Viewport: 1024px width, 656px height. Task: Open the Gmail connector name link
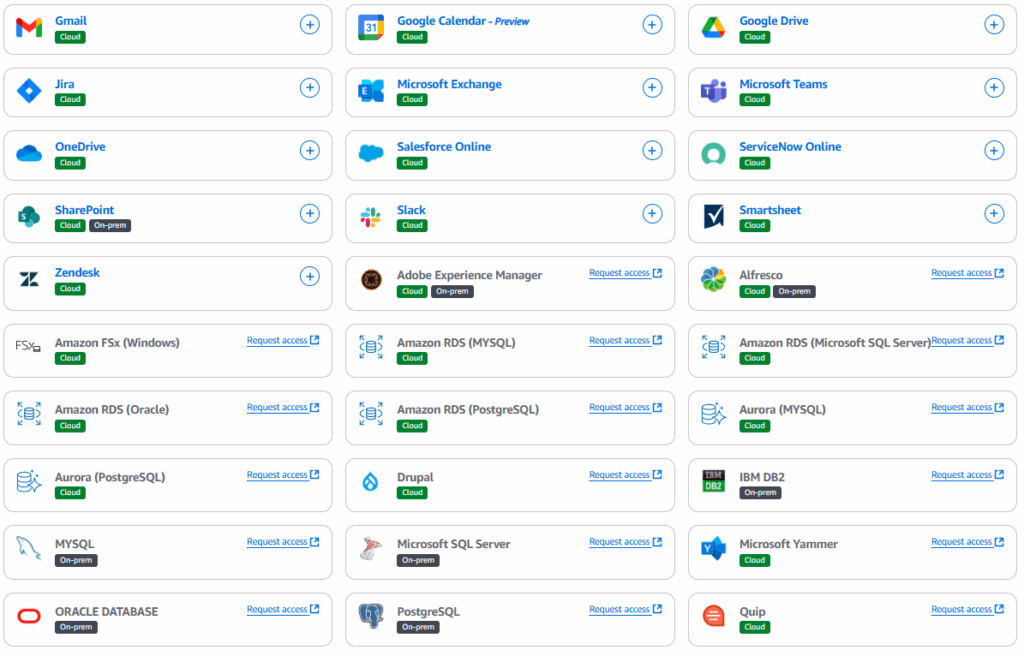pyautogui.click(x=71, y=21)
